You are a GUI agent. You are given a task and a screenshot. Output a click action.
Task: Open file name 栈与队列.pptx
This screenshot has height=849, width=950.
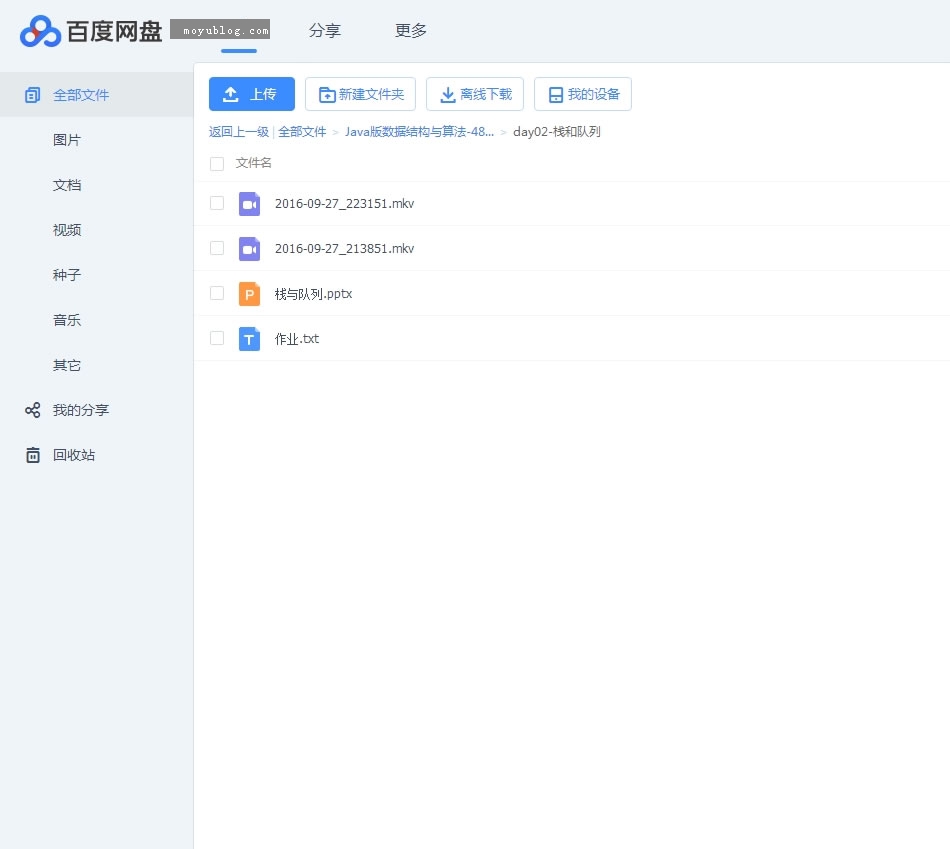coord(313,294)
